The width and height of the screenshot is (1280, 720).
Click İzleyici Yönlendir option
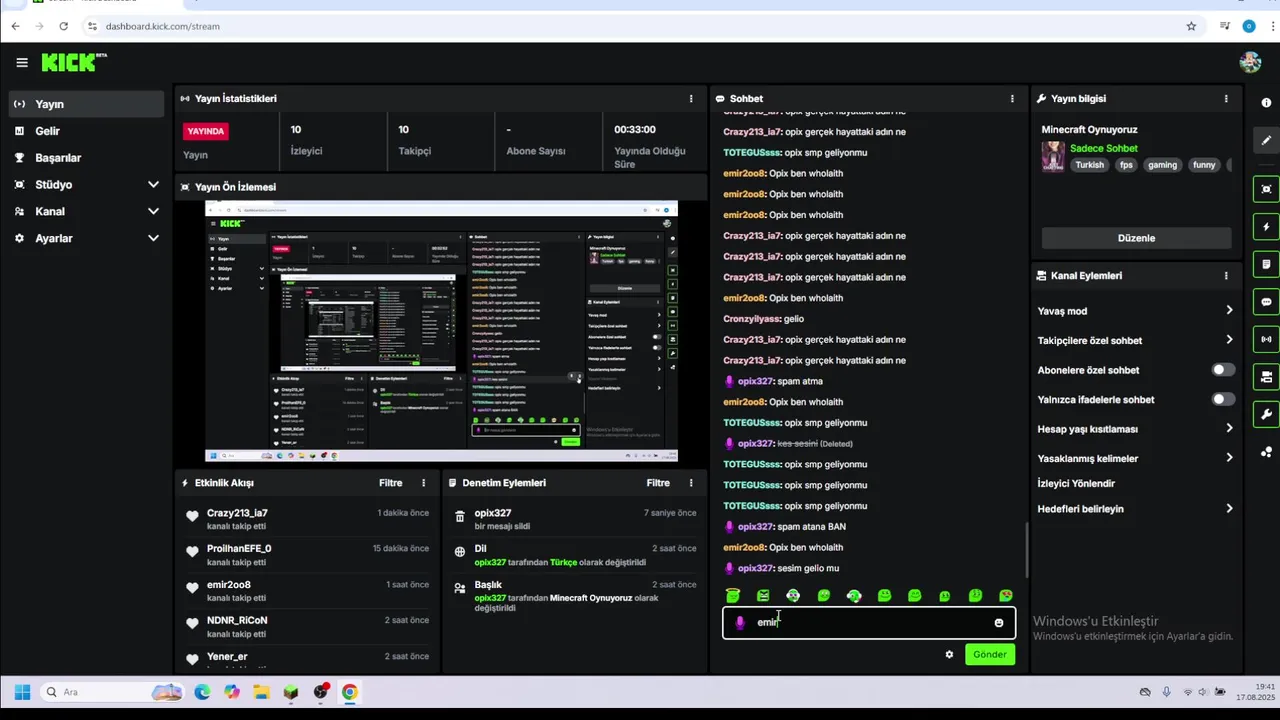(1076, 484)
